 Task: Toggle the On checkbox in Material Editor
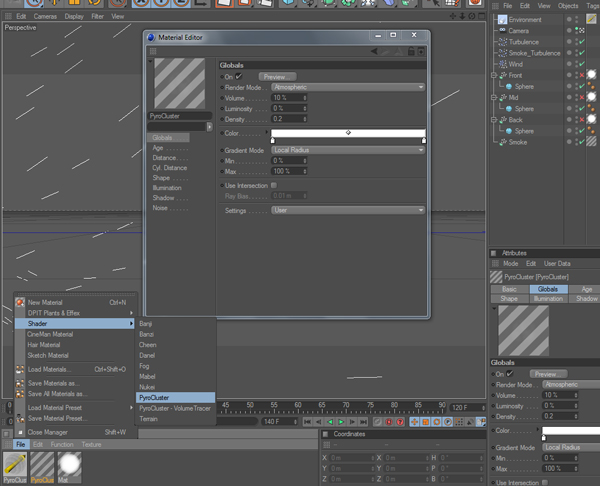pyautogui.click(x=238, y=76)
